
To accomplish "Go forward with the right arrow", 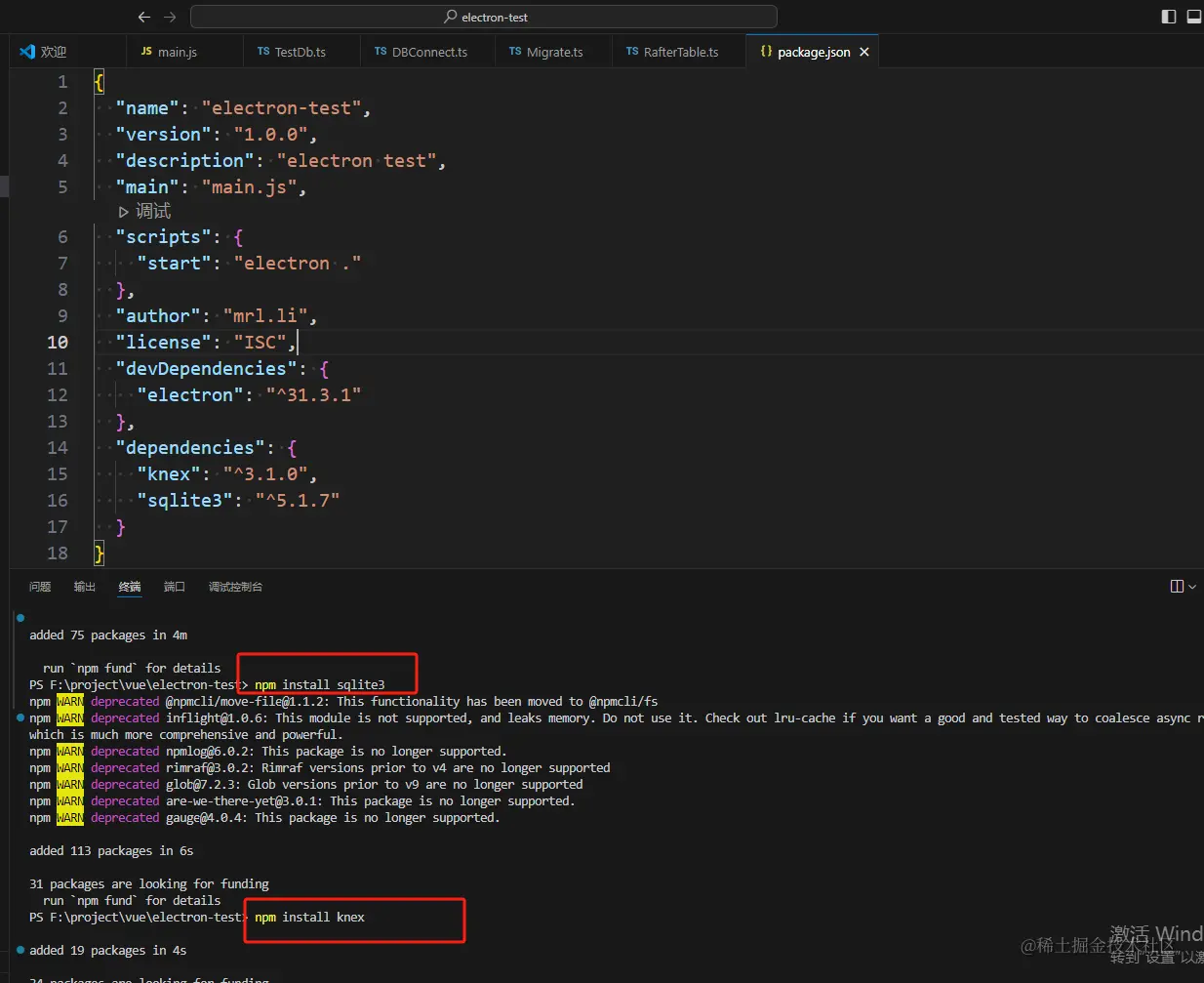I will 170,17.
